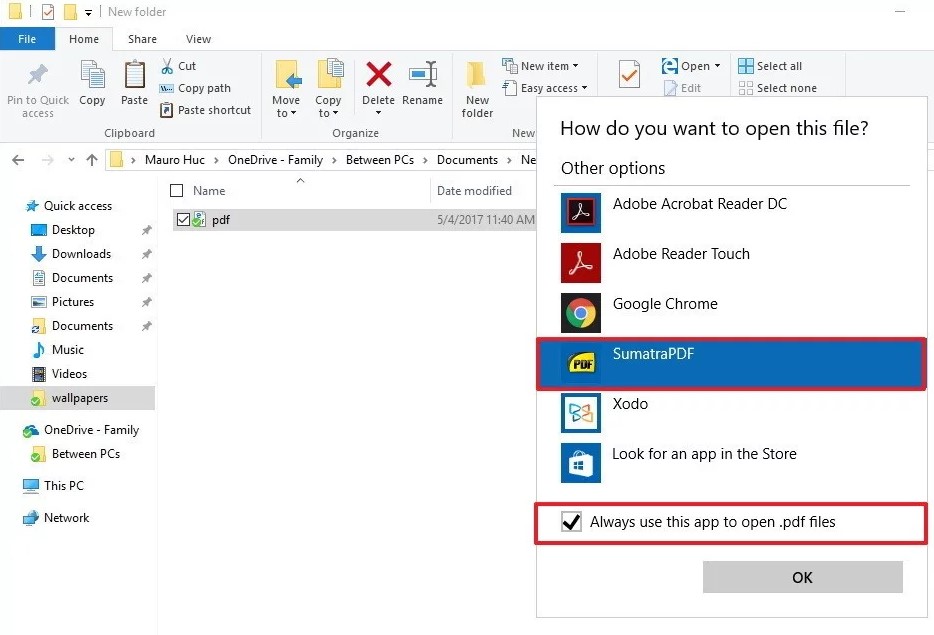Toggle Always use this app checkbox
Image resolution: width=934 pixels, height=635 pixels.
tap(572, 522)
